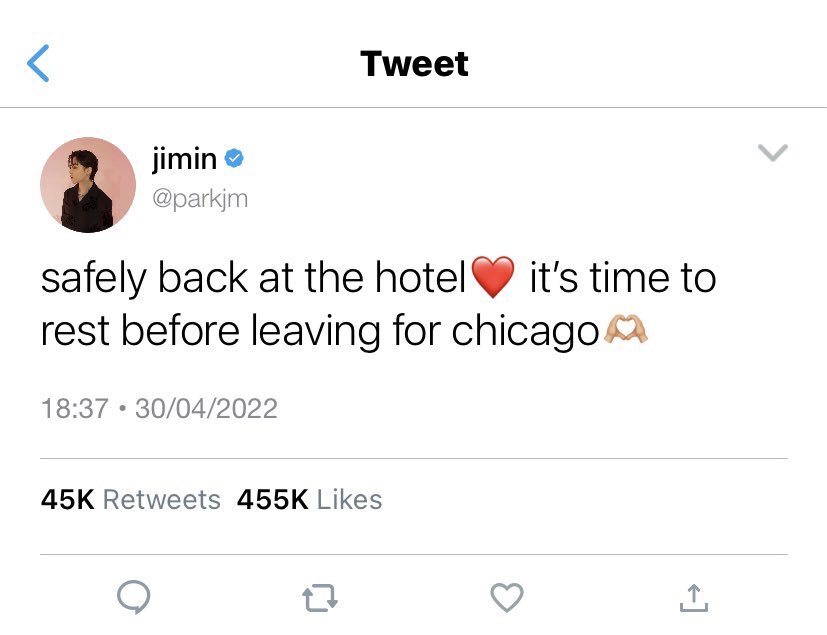Click the 30/04/2022 date

pos(206,409)
